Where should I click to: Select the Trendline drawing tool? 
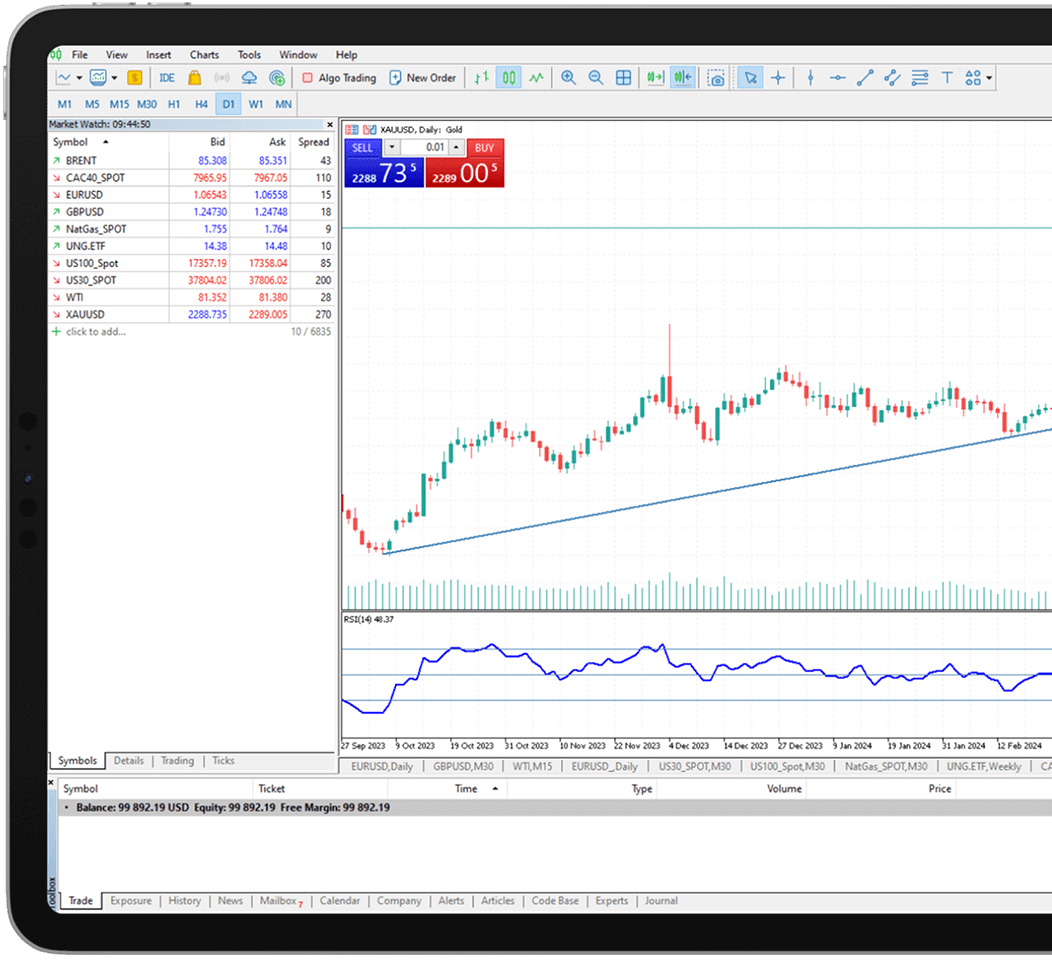coord(866,78)
